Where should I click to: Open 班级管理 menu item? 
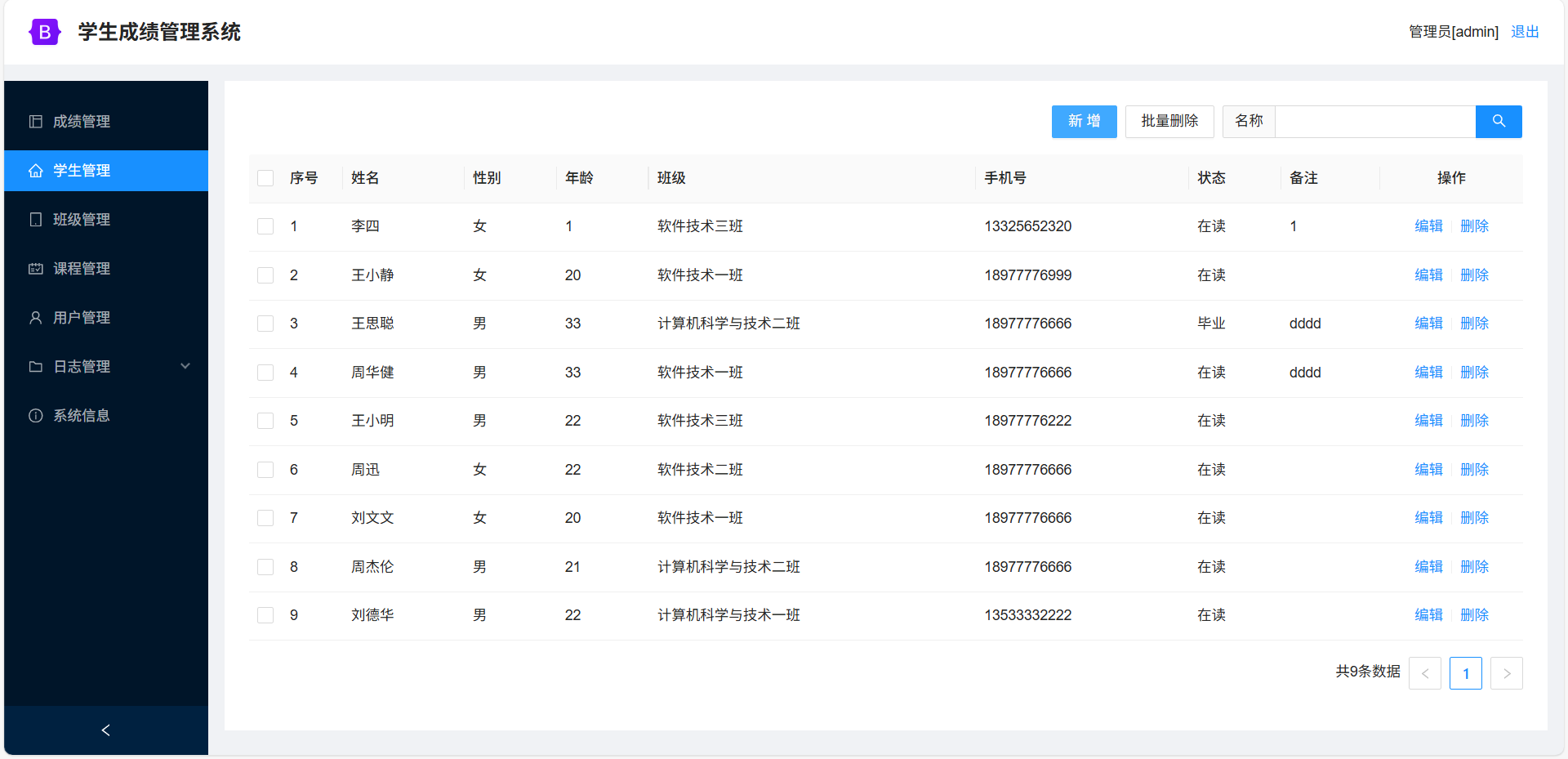106,219
